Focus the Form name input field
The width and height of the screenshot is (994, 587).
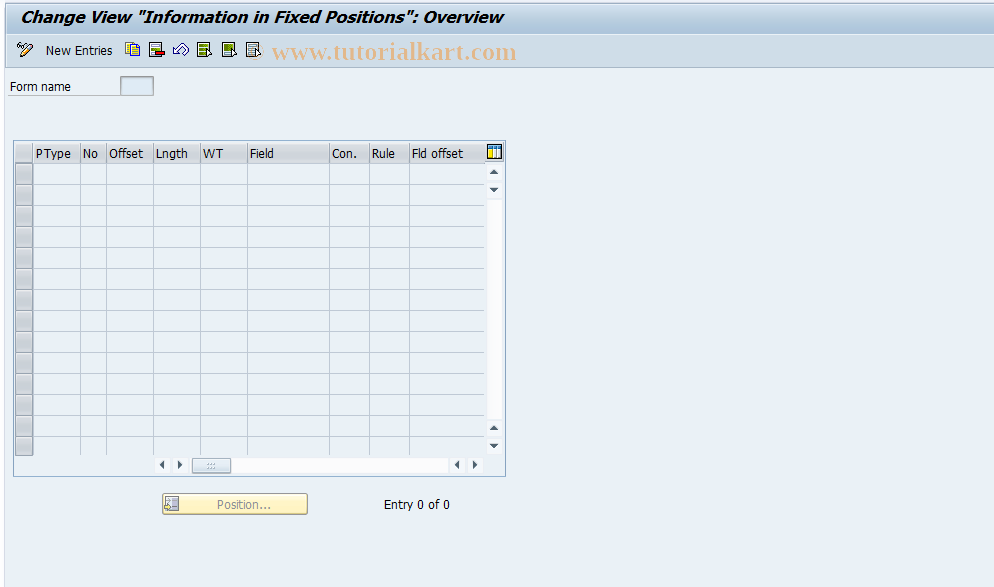click(x=137, y=86)
